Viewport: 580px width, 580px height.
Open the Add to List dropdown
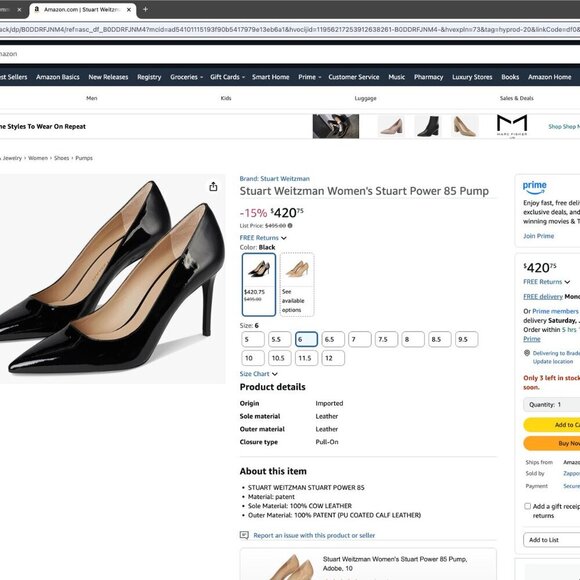552,540
